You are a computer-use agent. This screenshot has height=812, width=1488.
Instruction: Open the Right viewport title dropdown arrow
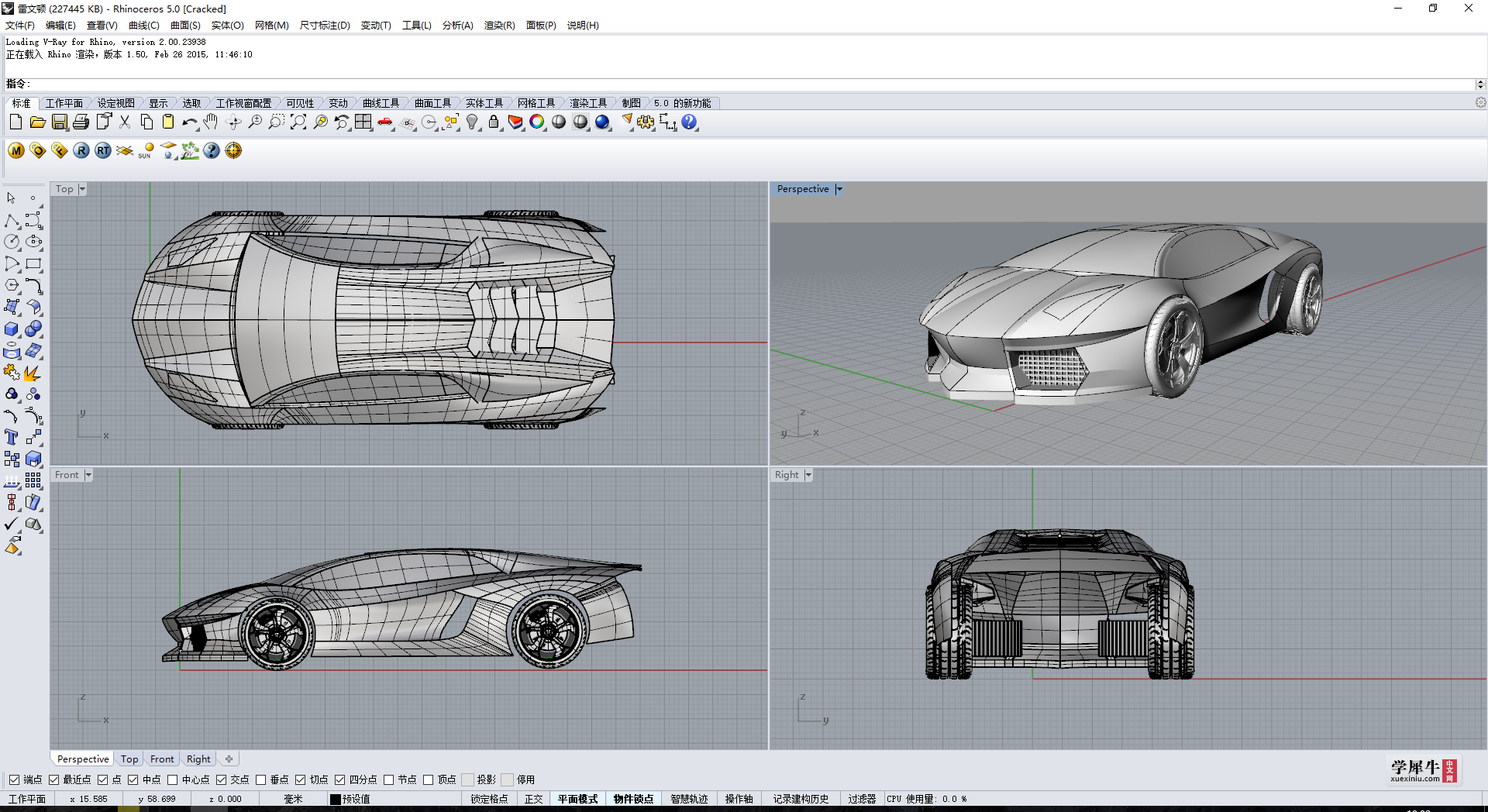click(x=808, y=475)
